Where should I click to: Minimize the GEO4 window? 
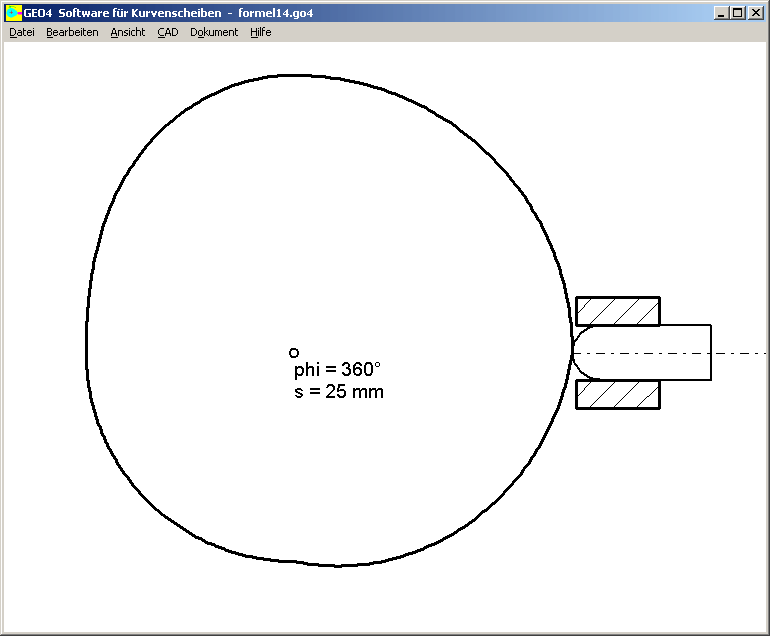pos(722,13)
